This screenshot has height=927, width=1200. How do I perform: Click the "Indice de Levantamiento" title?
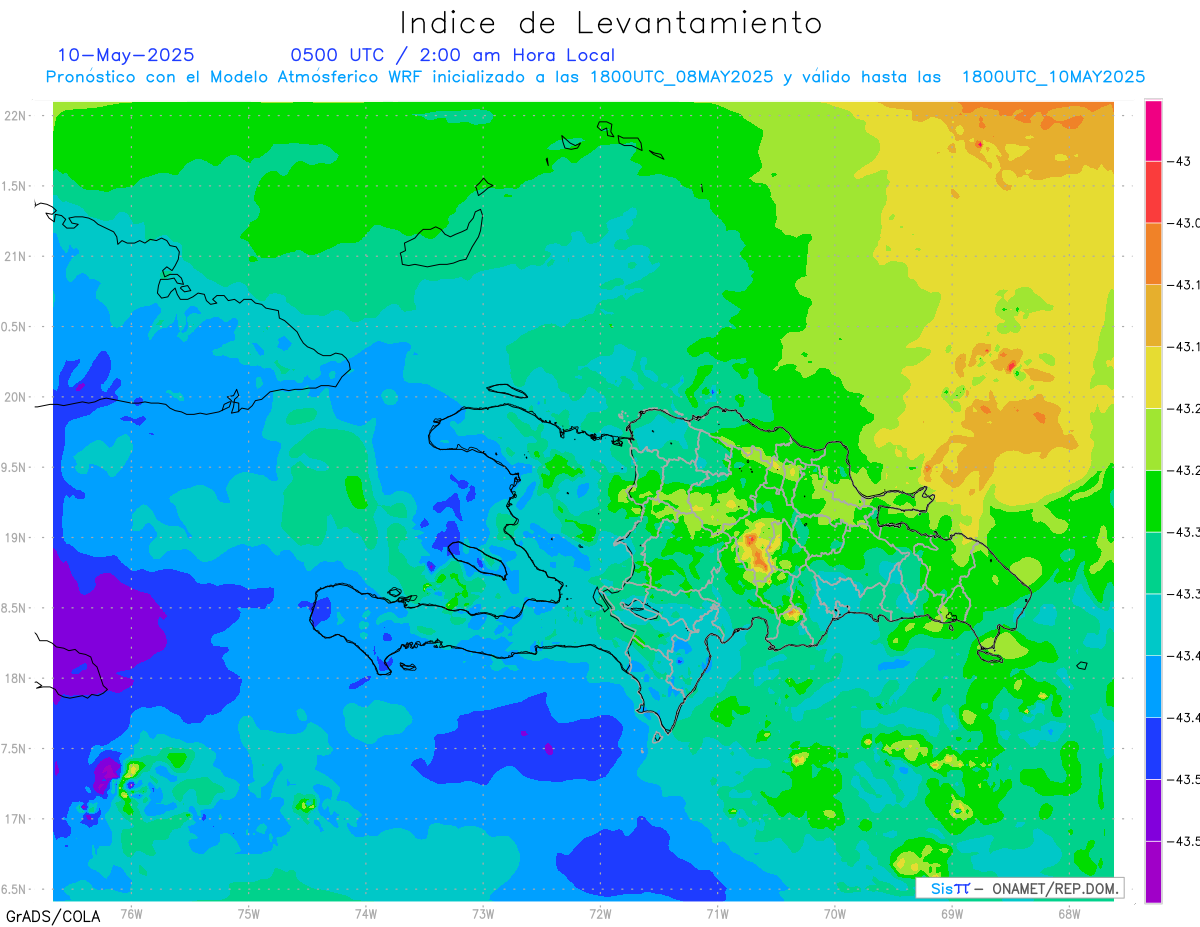tap(611, 22)
